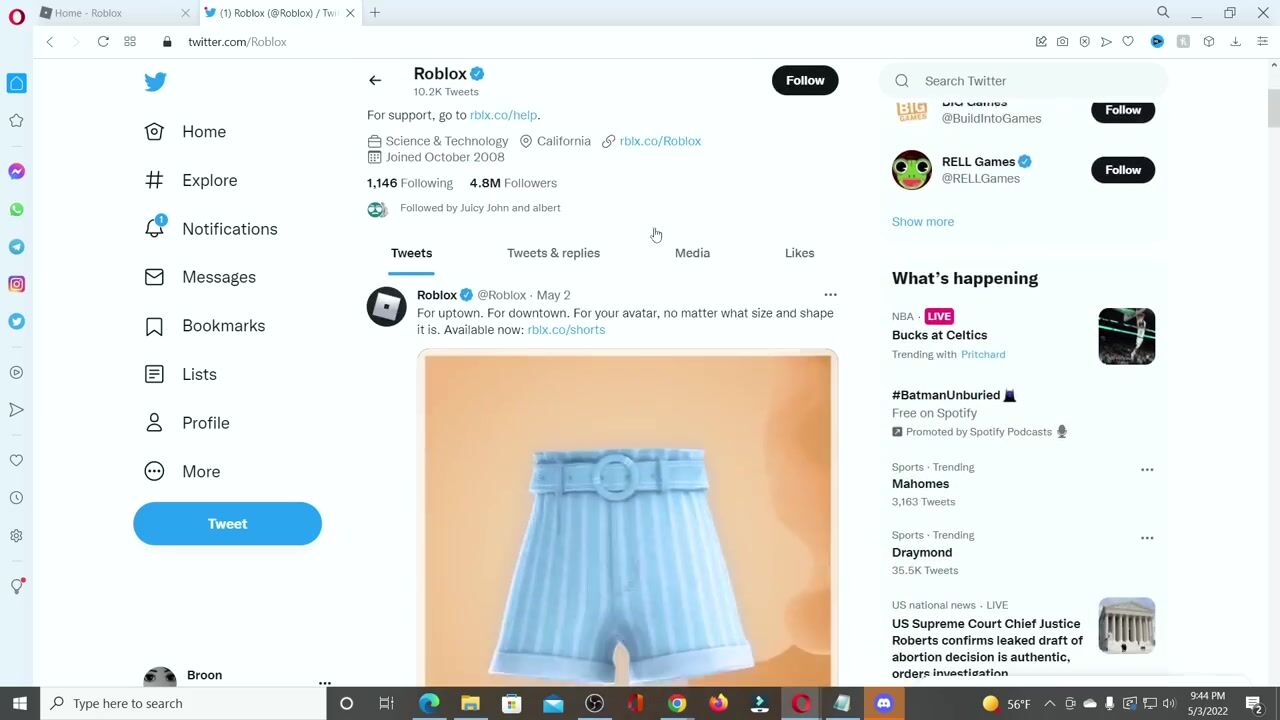Open Instagram in Opera sidebar

[16, 285]
